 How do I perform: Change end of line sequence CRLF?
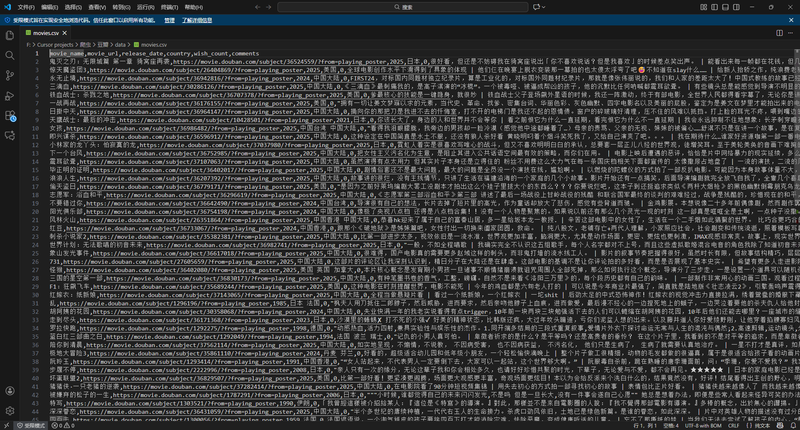734,425
